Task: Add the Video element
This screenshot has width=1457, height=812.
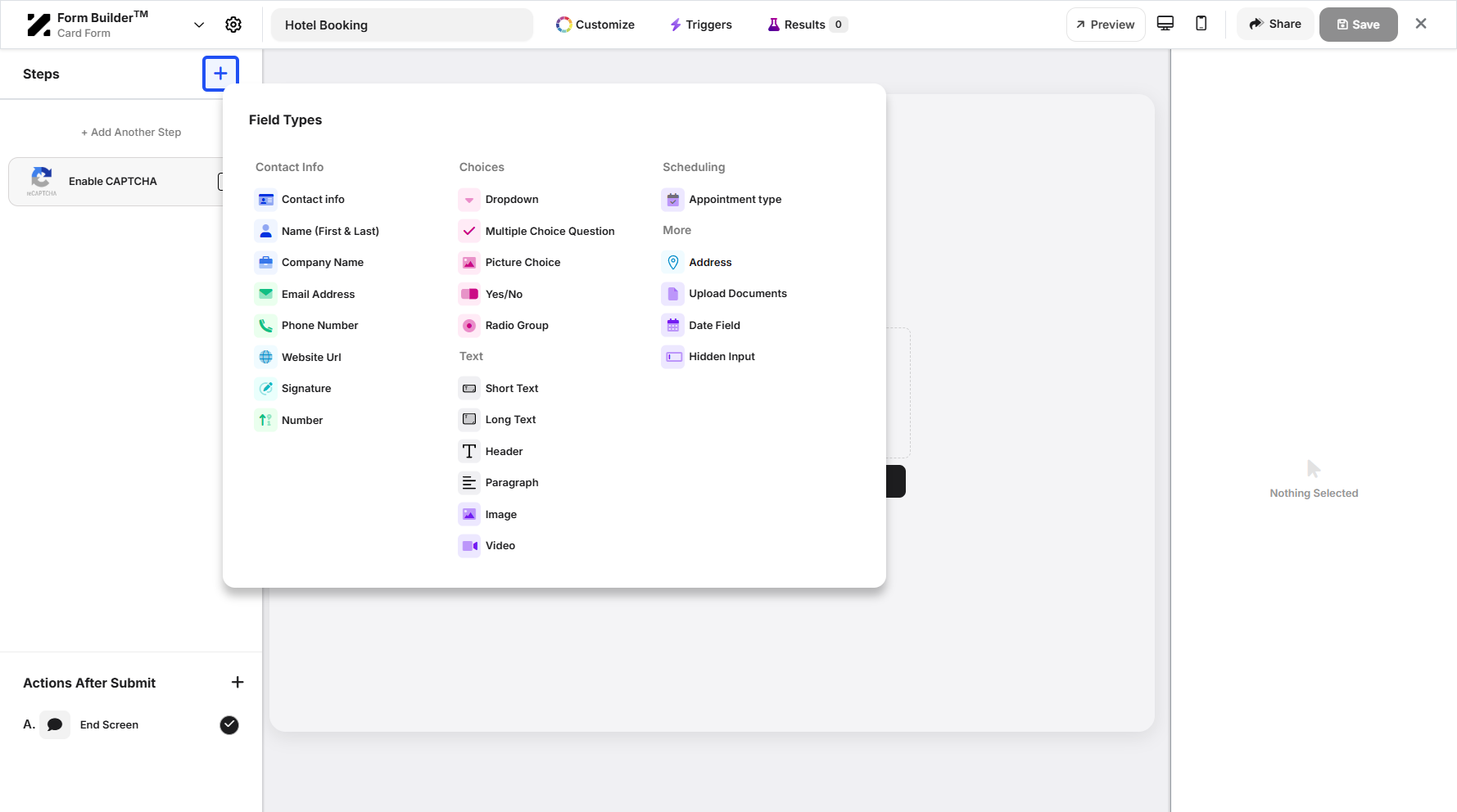Action: [x=487, y=545]
